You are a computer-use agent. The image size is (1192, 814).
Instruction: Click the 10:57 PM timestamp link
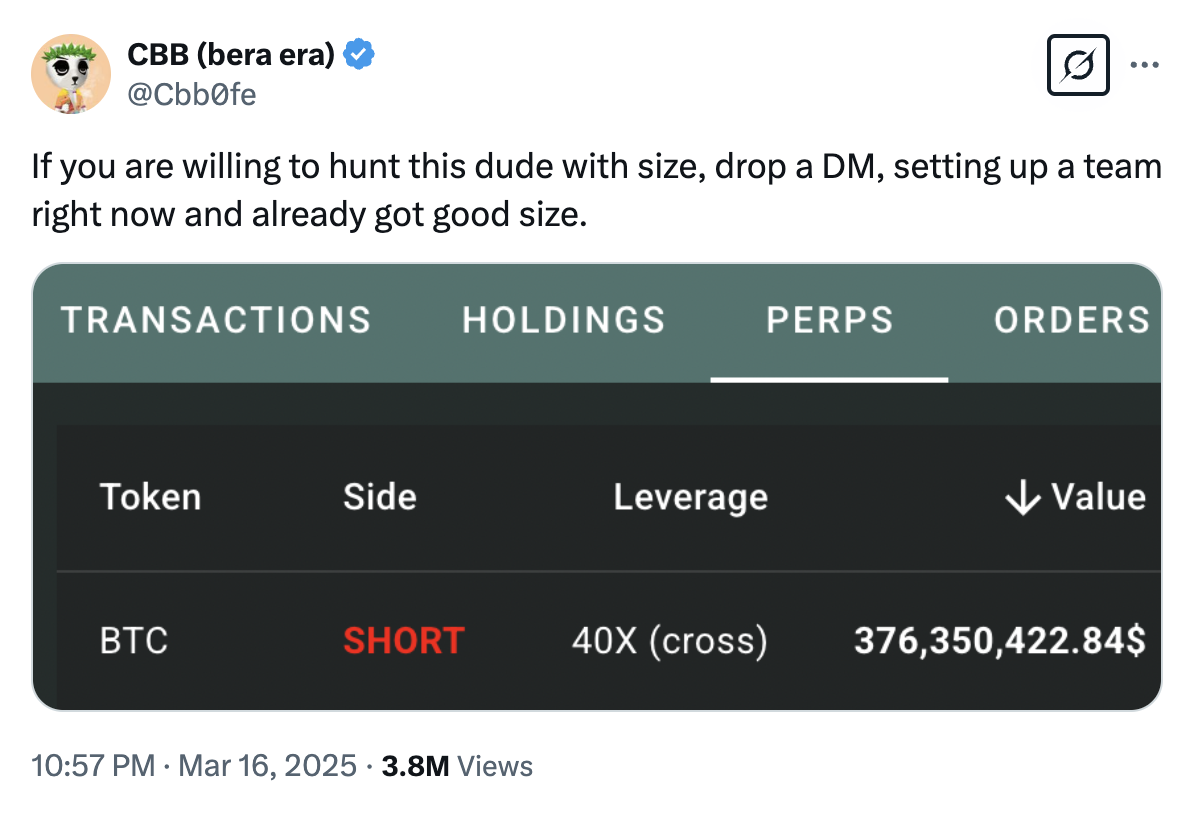[93, 766]
